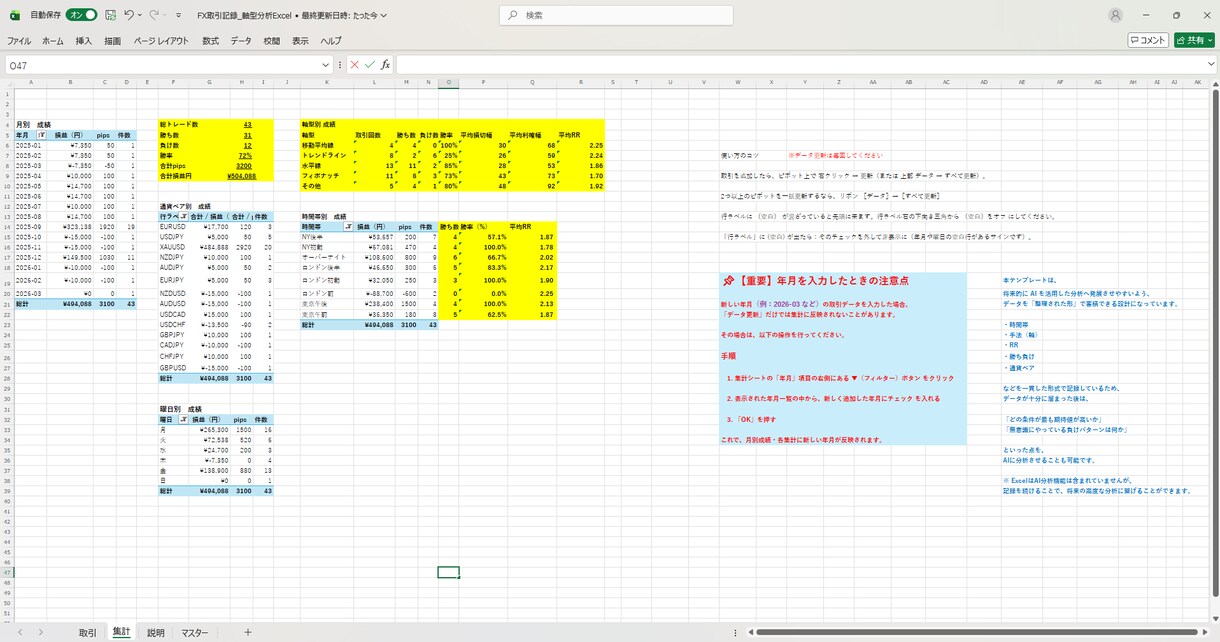Open the データ ribbon tab

(241, 41)
